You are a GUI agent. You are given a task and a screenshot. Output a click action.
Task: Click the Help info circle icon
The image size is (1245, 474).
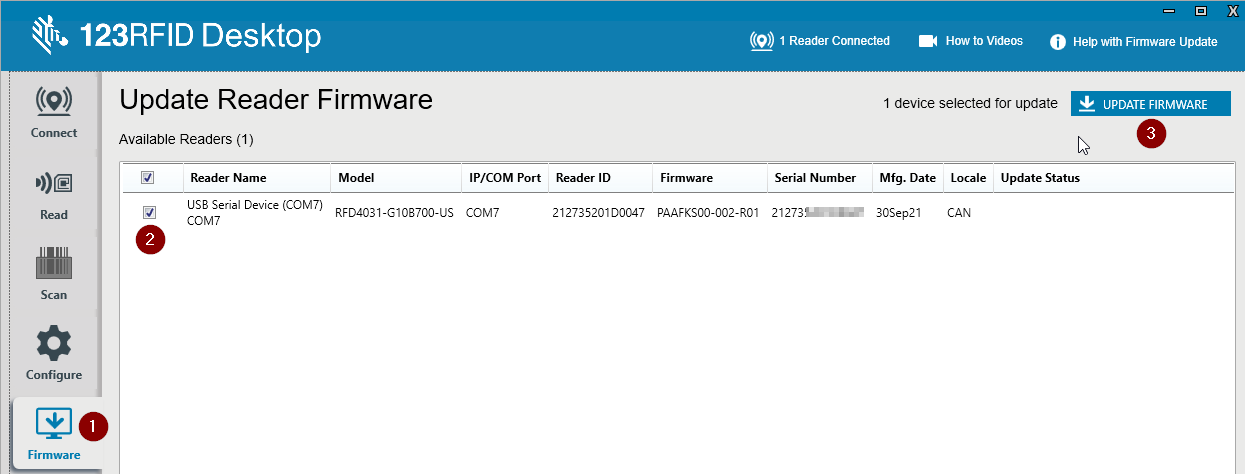(x=1057, y=42)
